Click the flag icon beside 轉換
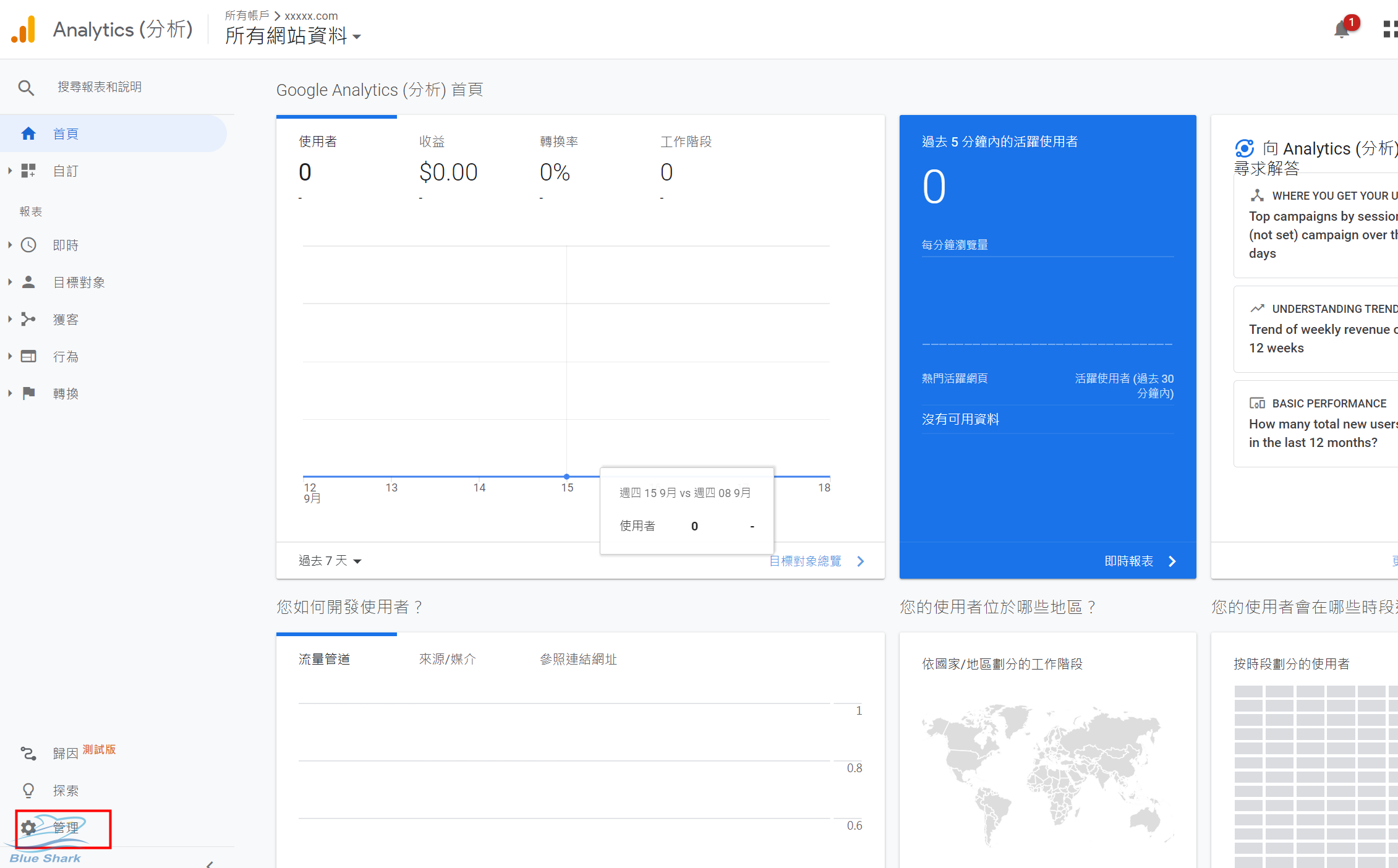Screen dimensions: 1398x868 (x=28, y=393)
